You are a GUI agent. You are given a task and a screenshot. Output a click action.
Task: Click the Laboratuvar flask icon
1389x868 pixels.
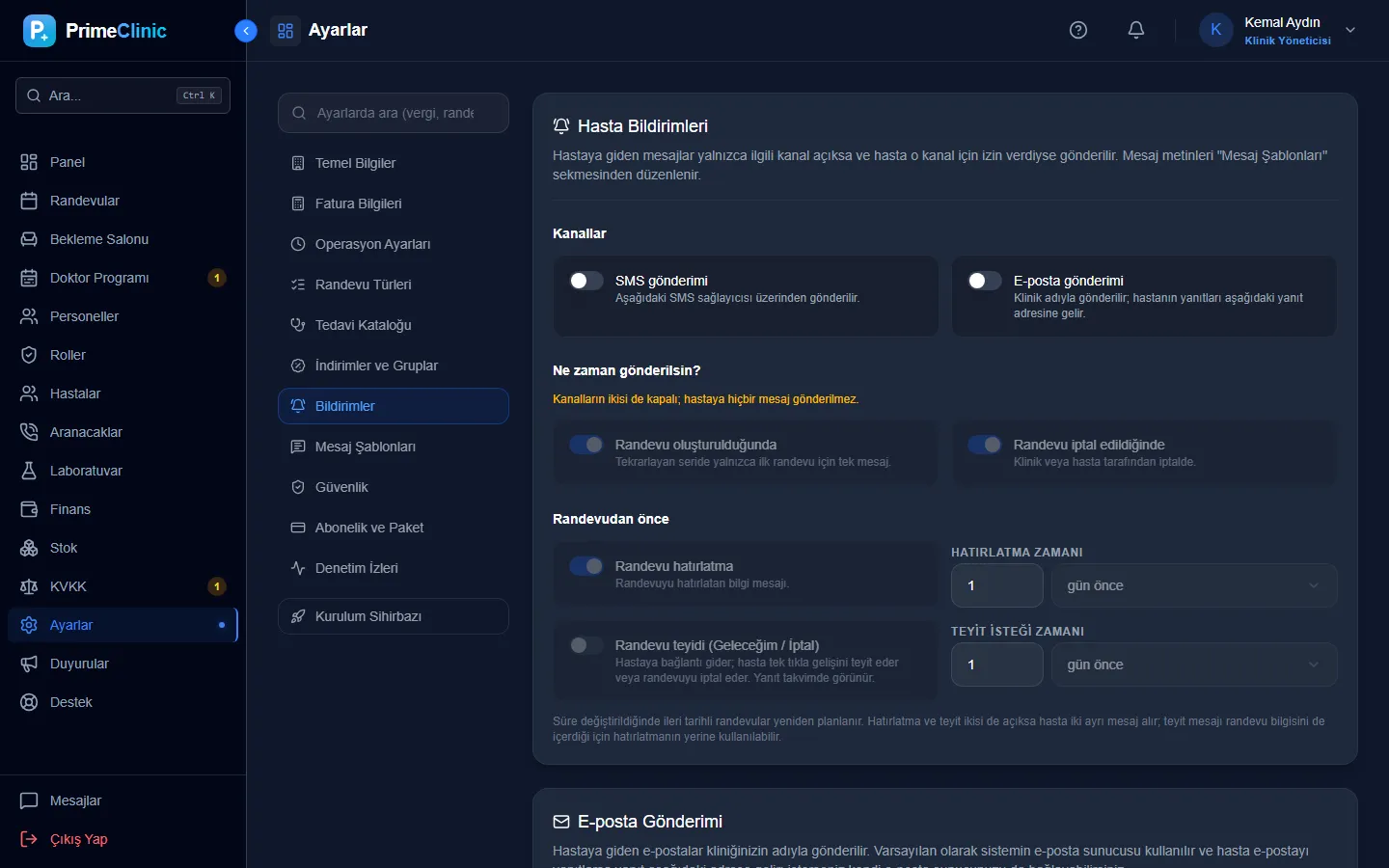click(x=29, y=471)
